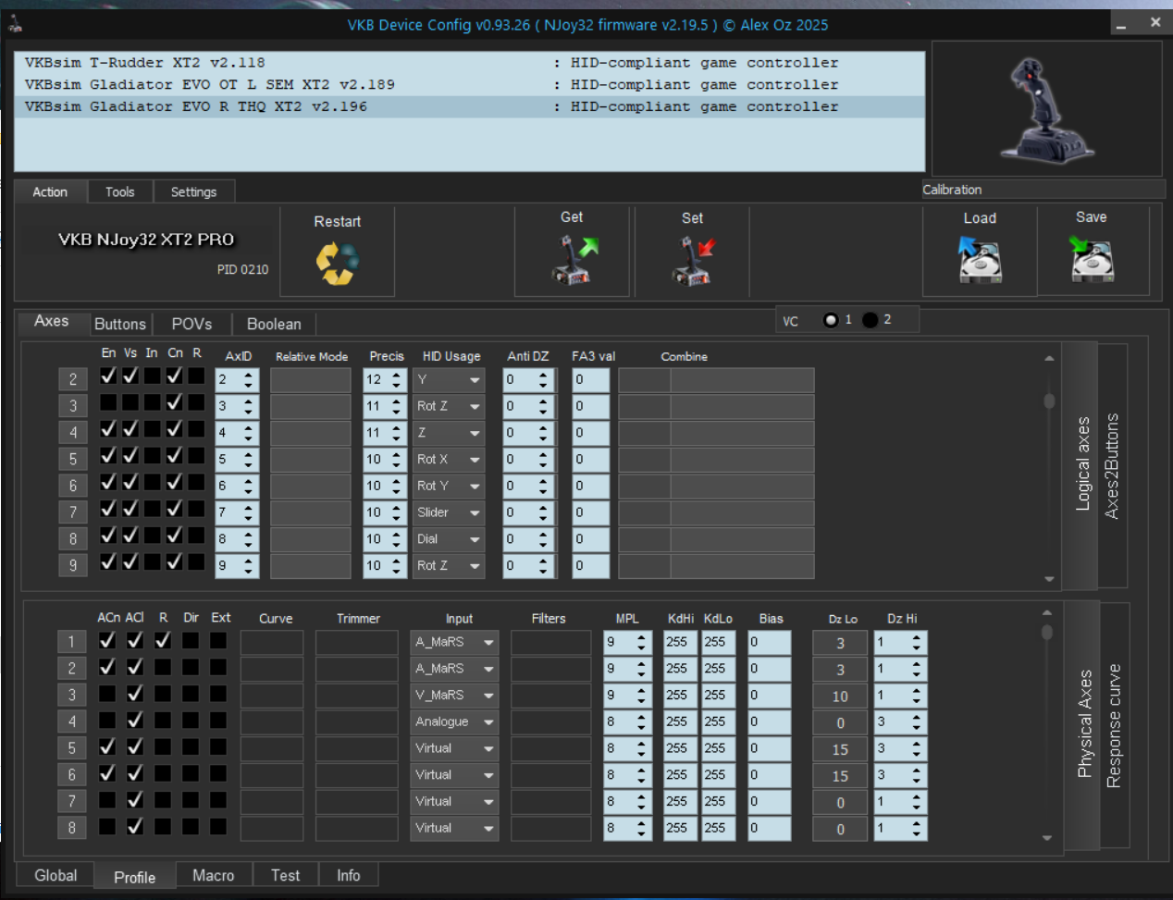The height and width of the screenshot is (900, 1173).
Task: Toggle the ACl checkbox on physical axis 4
Action: click(x=135, y=720)
